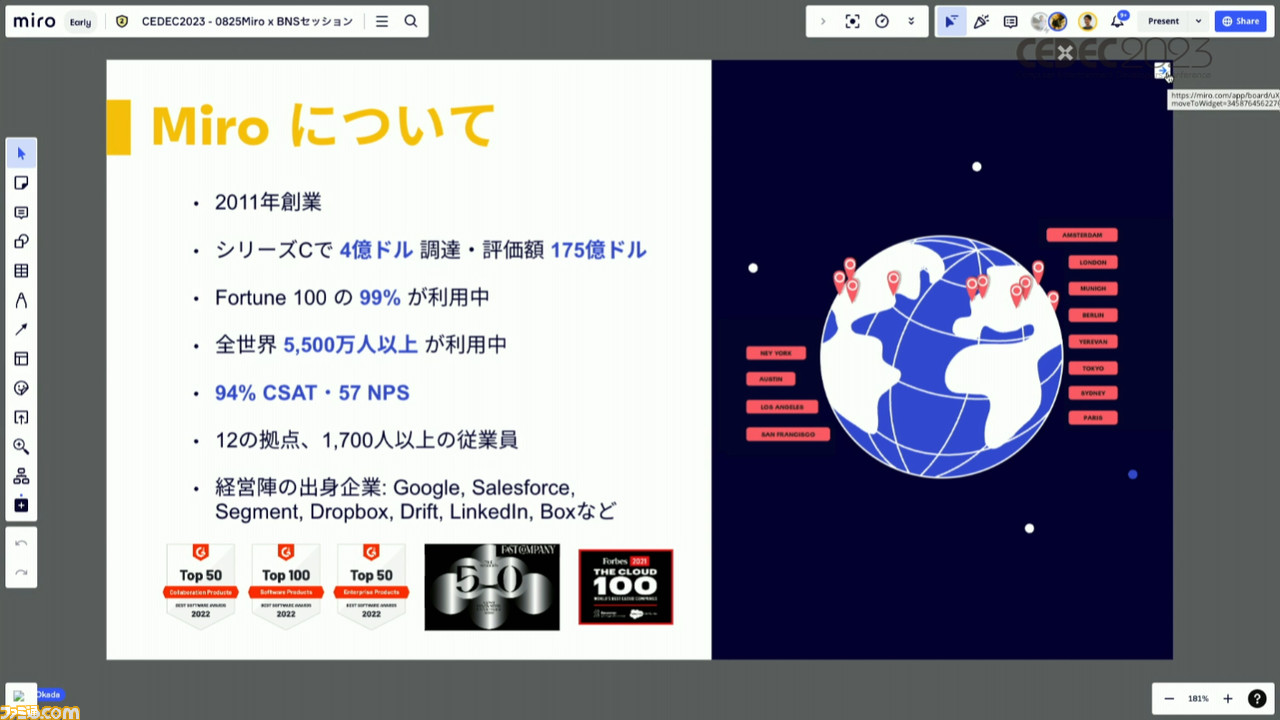Go to the Miro logo home
This screenshot has height=720, width=1280.
pos(34,21)
